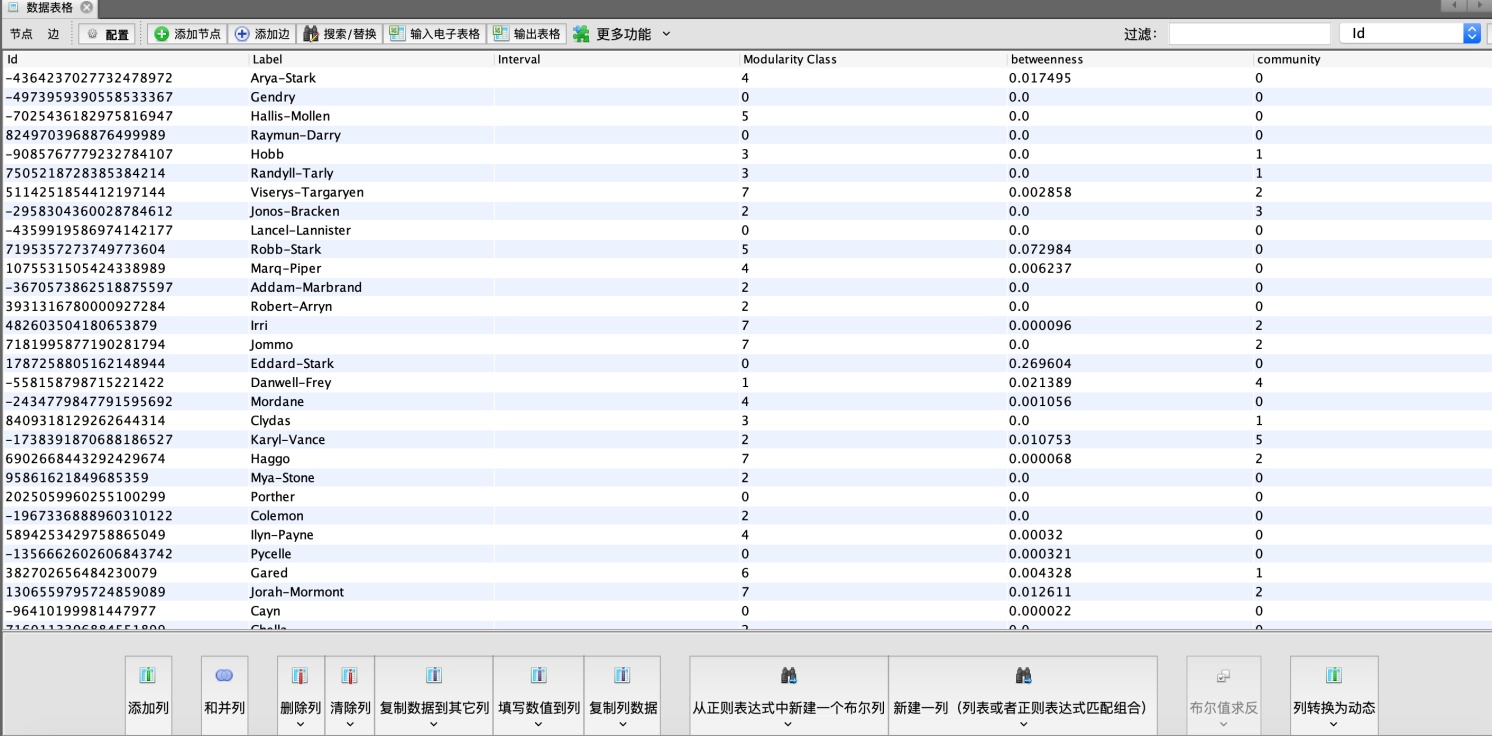Close the 数据表格 tab with its X
1492x736 pixels.
86,7
